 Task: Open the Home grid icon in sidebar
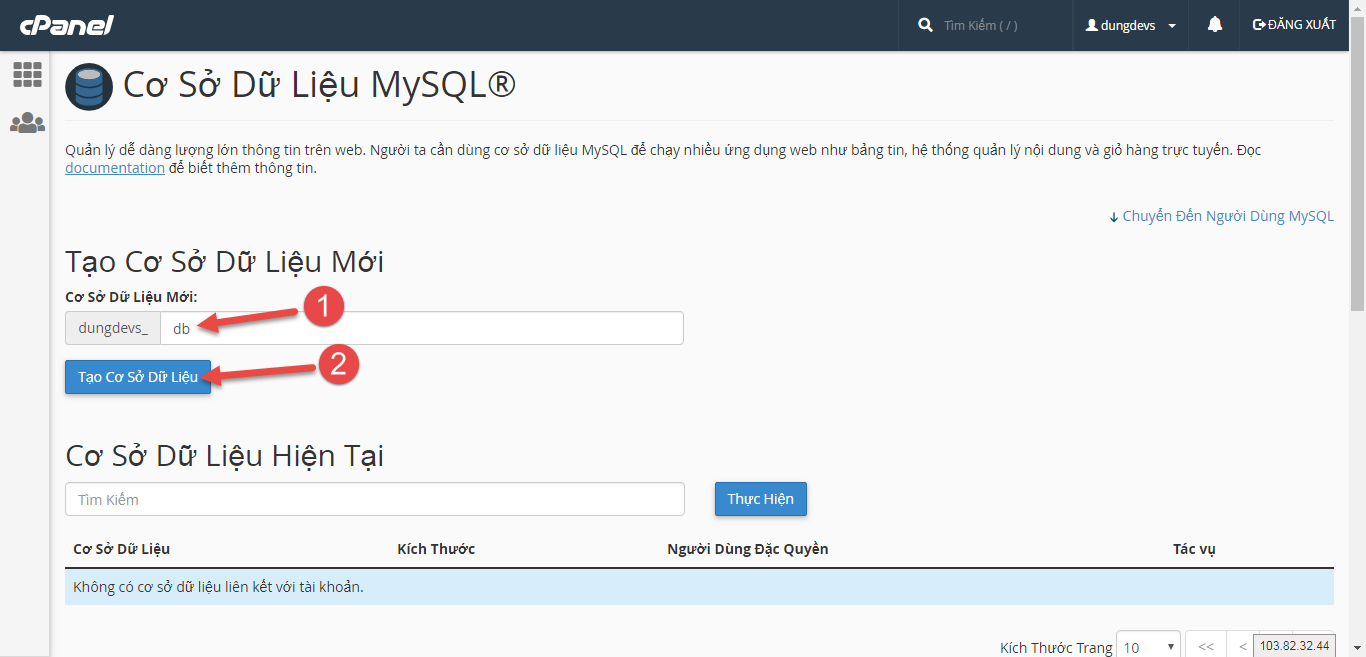point(27,74)
